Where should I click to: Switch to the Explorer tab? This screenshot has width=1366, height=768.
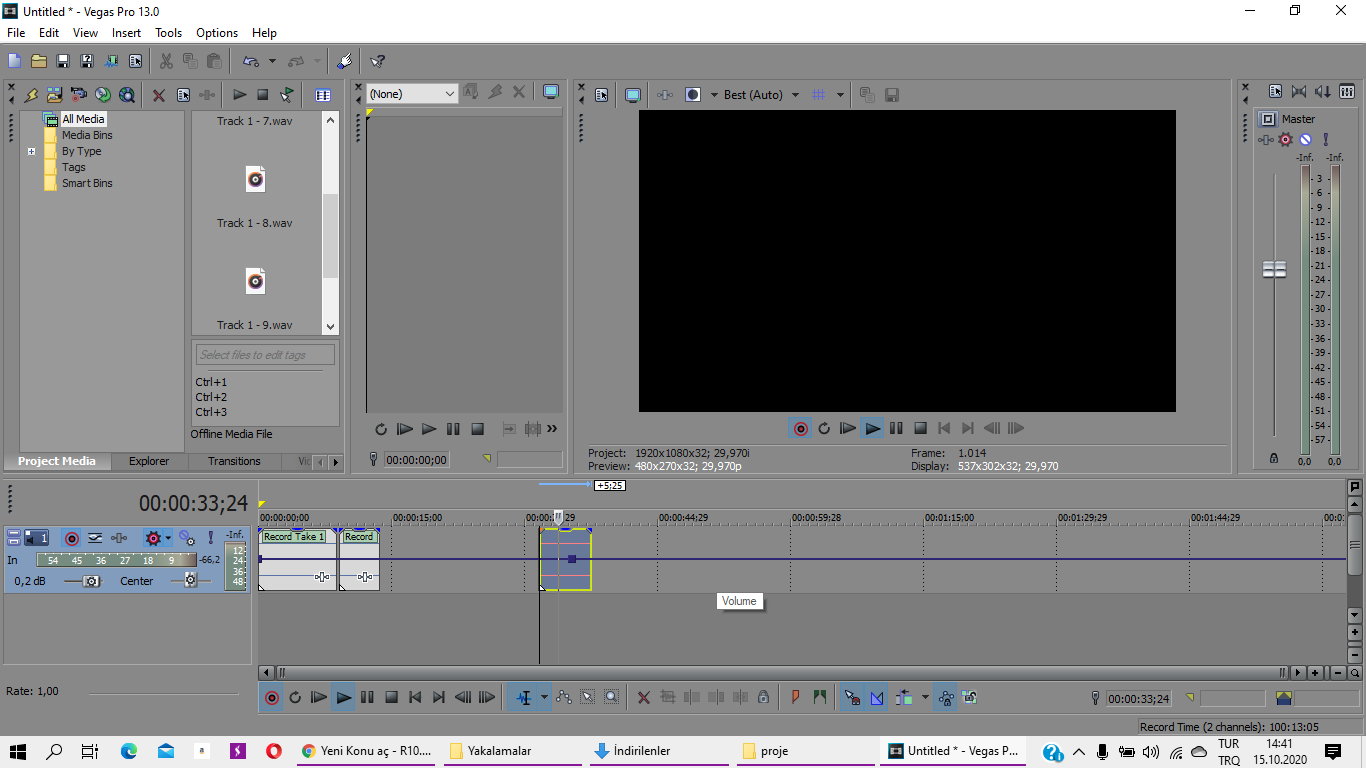149,461
